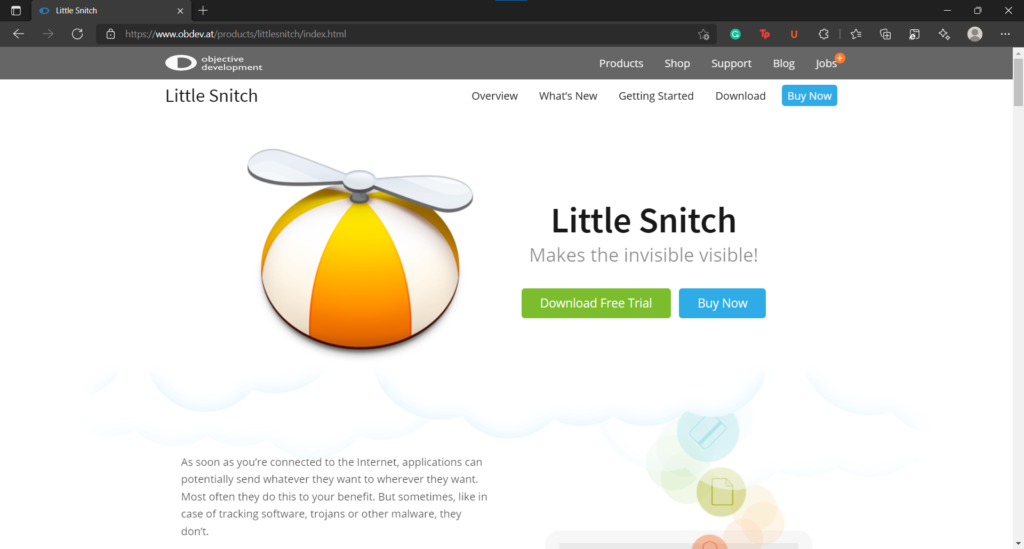Open the red Tp extension
Screen dimensions: 1024x549
tap(765, 34)
